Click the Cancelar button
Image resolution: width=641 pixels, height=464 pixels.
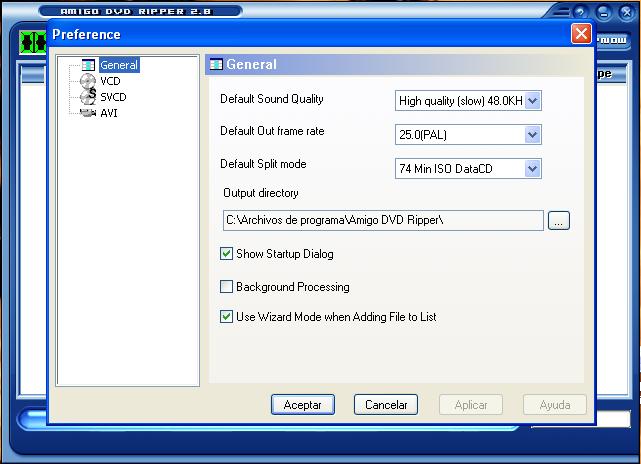point(386,405)
